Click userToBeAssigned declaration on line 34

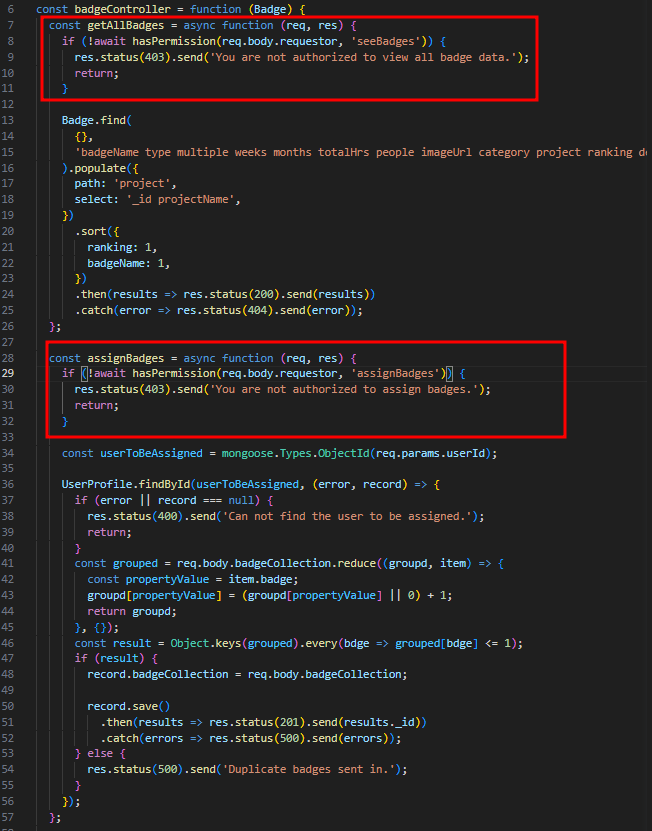pos(151,453)
